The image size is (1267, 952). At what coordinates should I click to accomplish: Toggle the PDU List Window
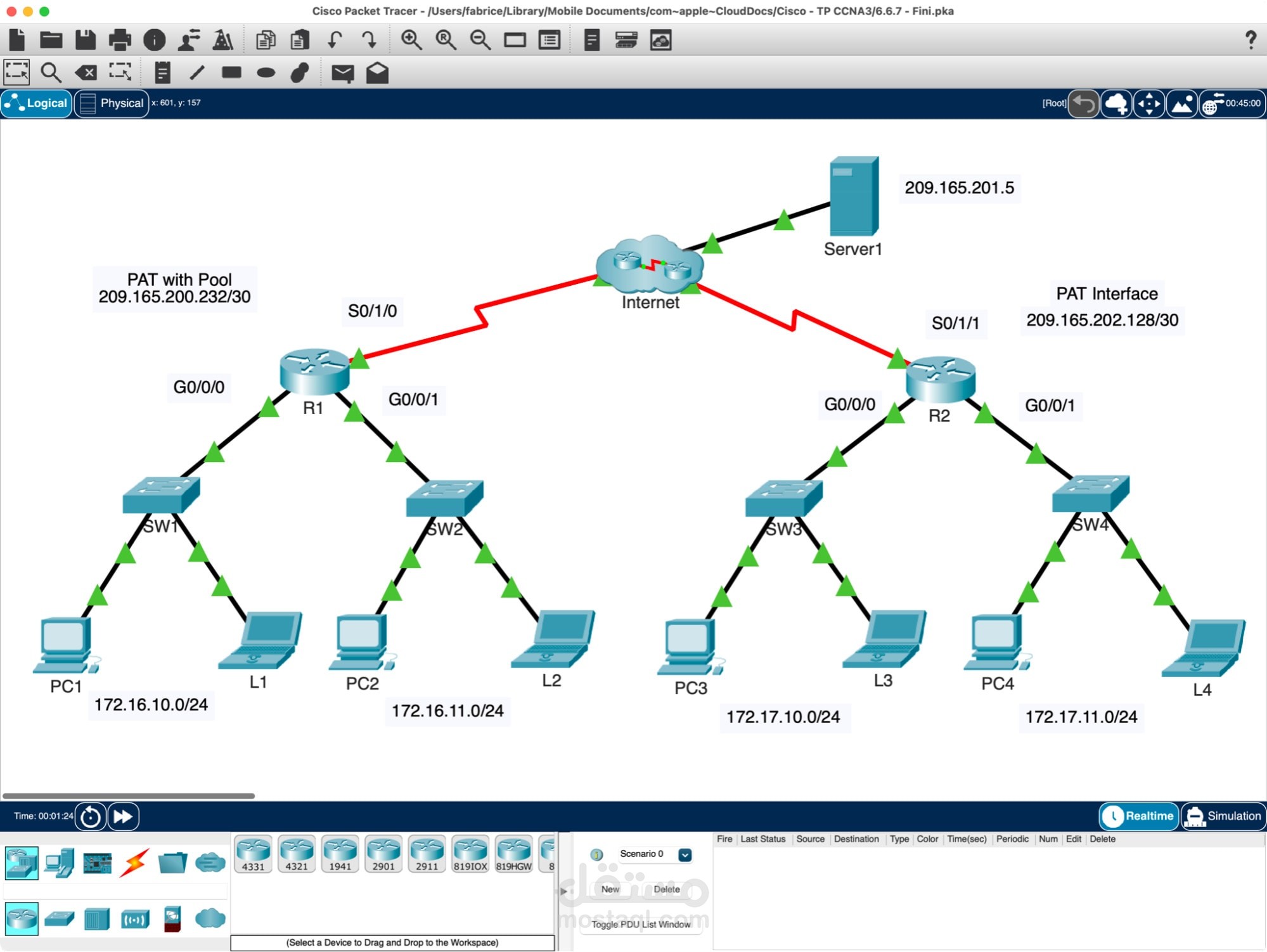click(x=641, y=925)
